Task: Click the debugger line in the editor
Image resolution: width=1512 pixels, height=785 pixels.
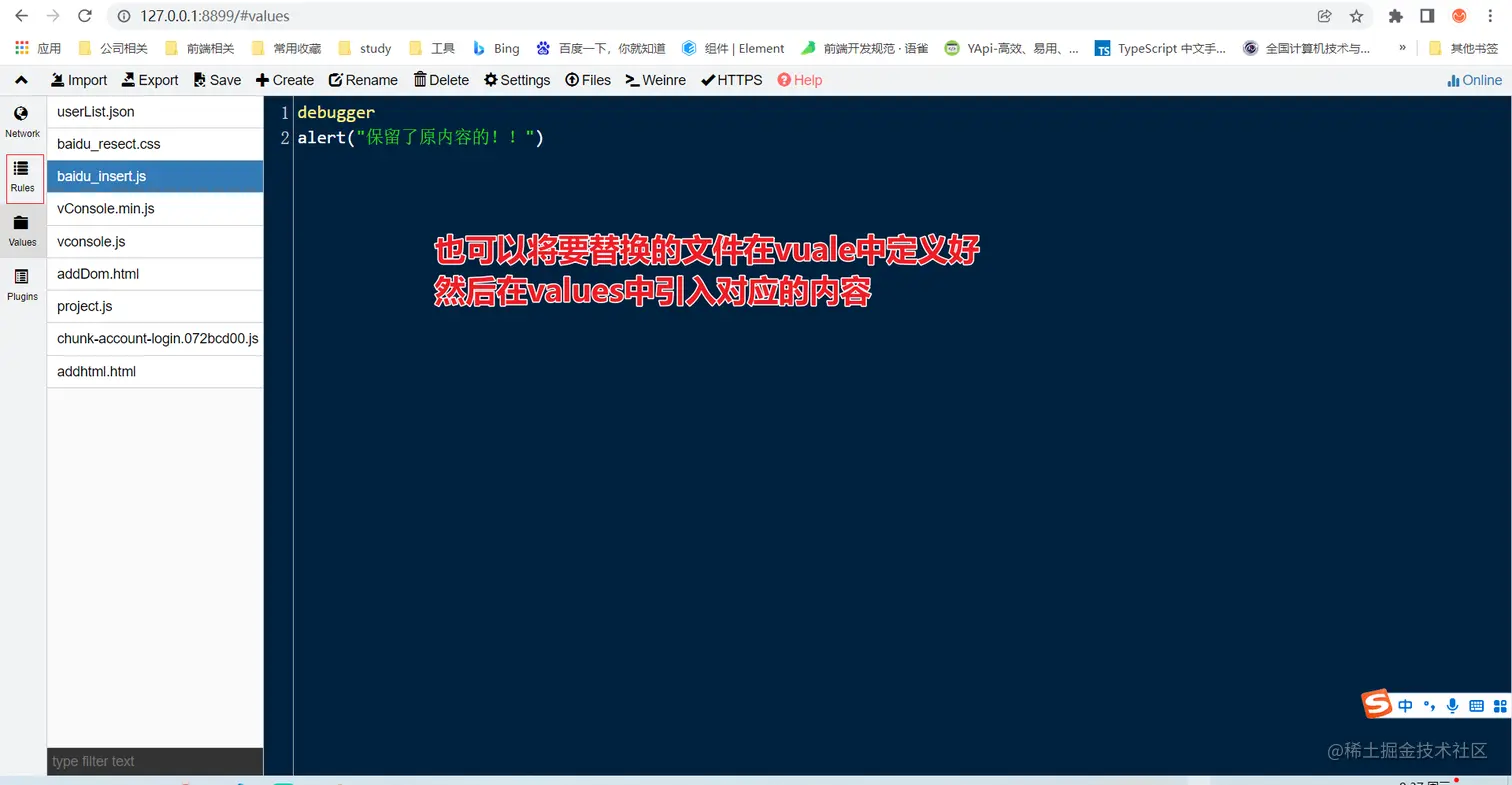Action: (336, 113)
